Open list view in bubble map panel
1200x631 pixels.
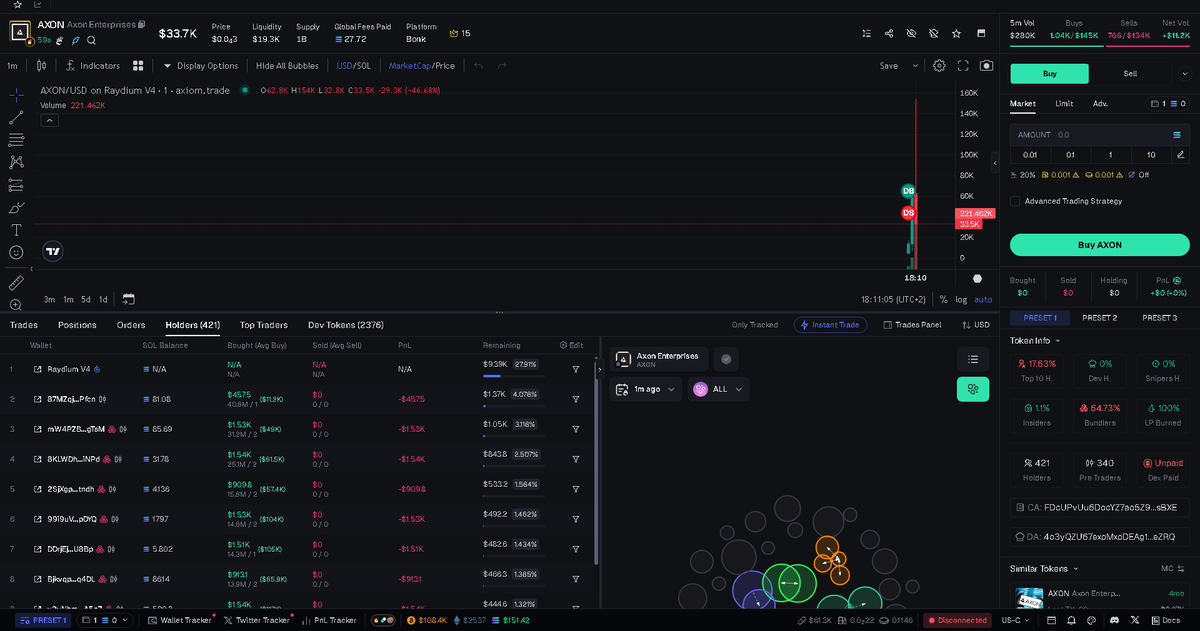(973, 359)
